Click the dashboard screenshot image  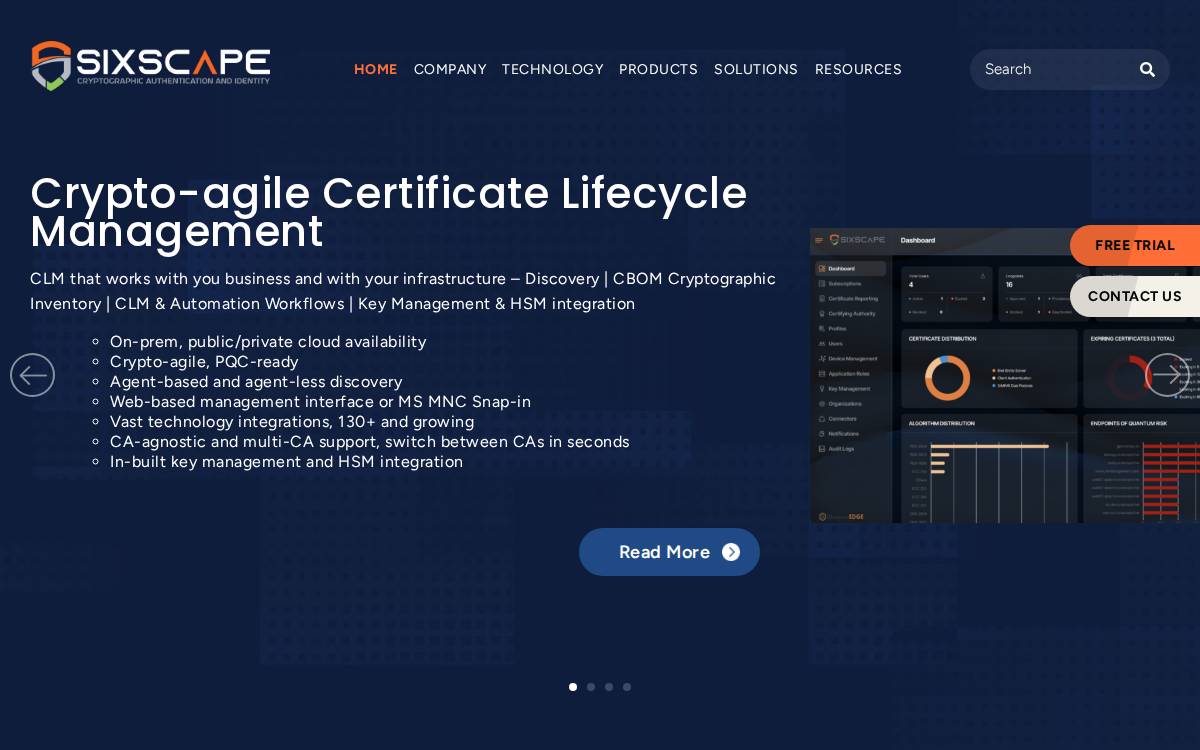tap(1005, 375)
